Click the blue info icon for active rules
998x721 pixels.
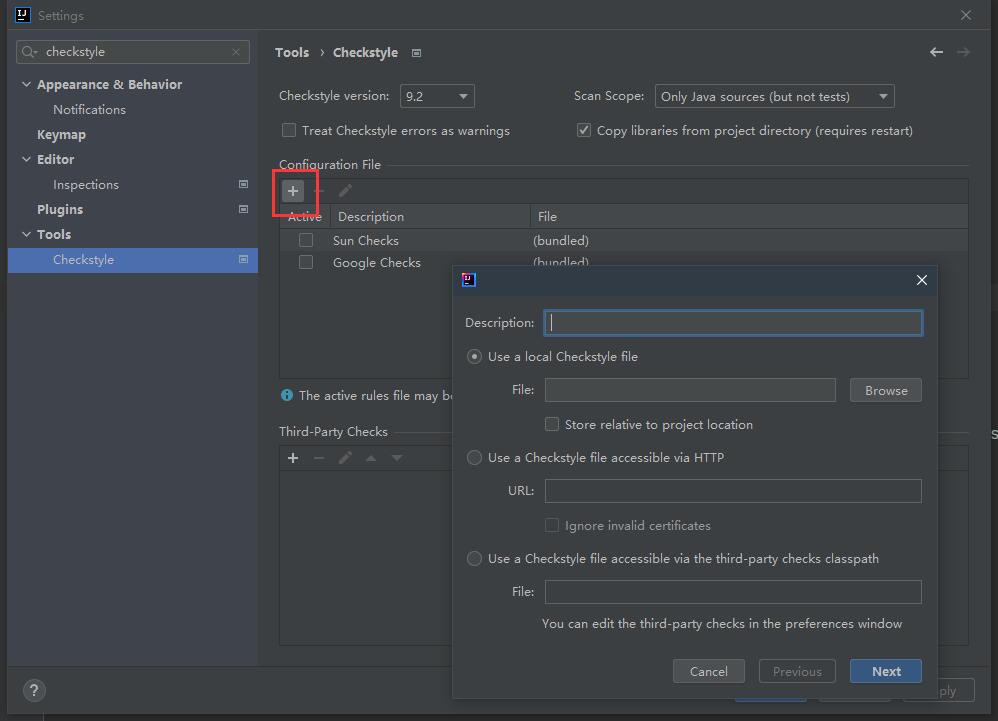pyautogui.click(x=287, y=395)
